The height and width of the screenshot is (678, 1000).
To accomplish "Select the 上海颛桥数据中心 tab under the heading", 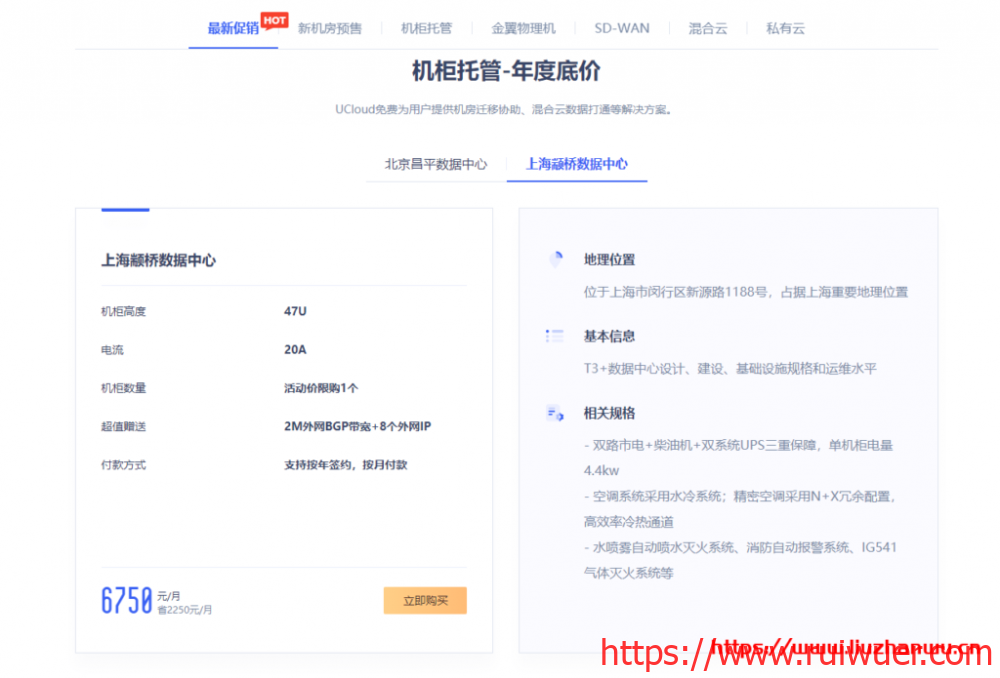I will click(x=577, y=164).
